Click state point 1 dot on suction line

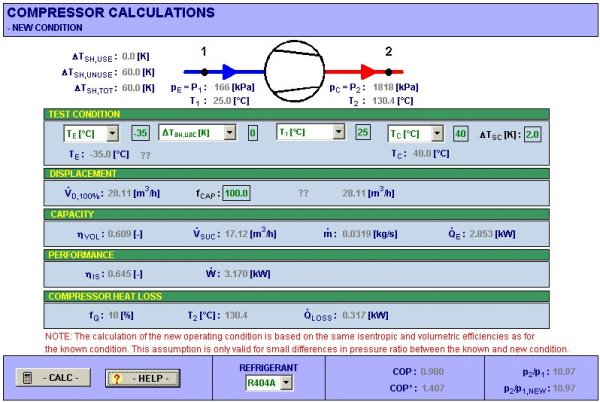coord(204,72)
